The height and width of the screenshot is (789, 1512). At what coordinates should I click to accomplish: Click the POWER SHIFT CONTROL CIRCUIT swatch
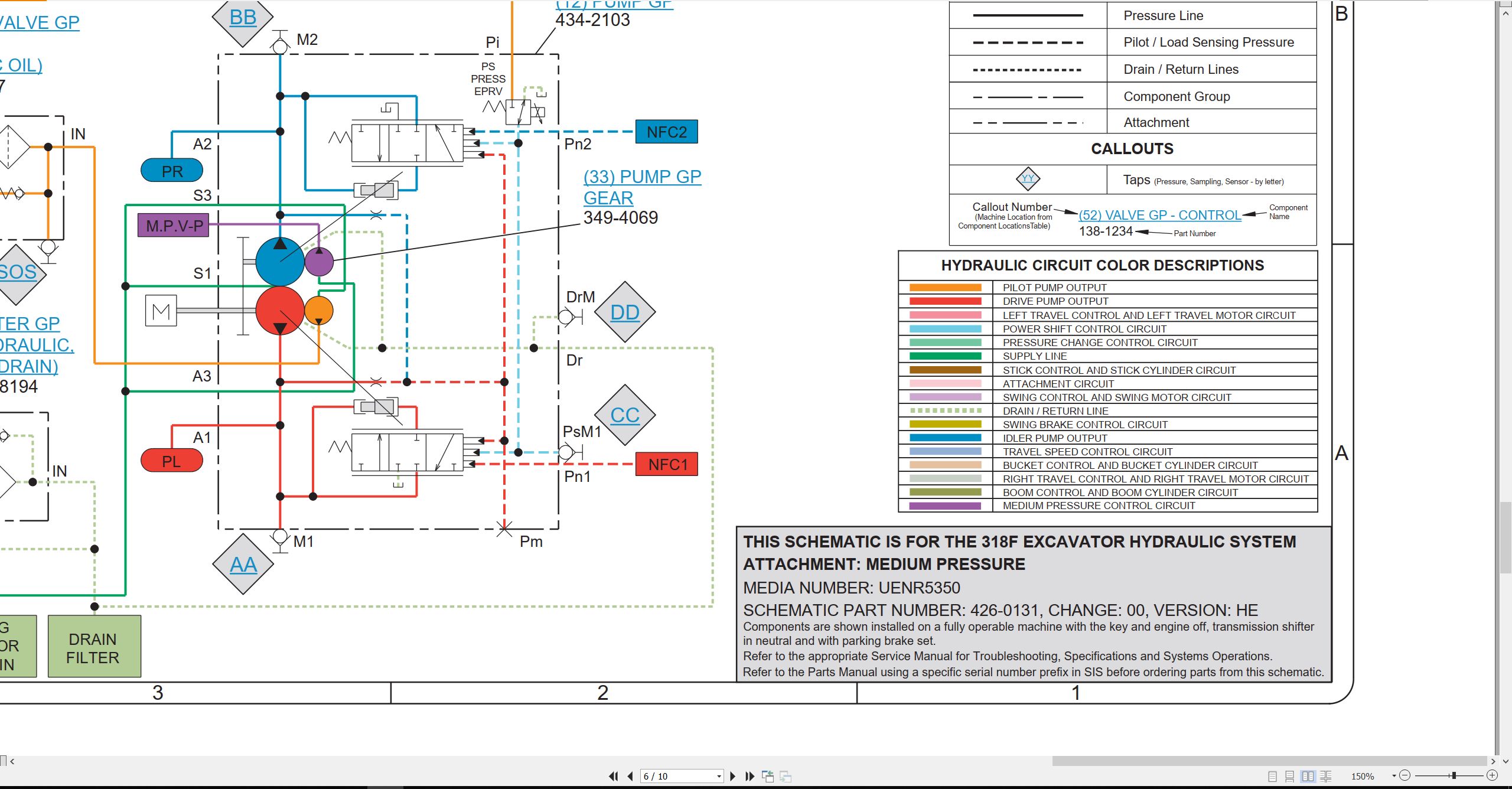pyautogui.click(x=946, y=329)
